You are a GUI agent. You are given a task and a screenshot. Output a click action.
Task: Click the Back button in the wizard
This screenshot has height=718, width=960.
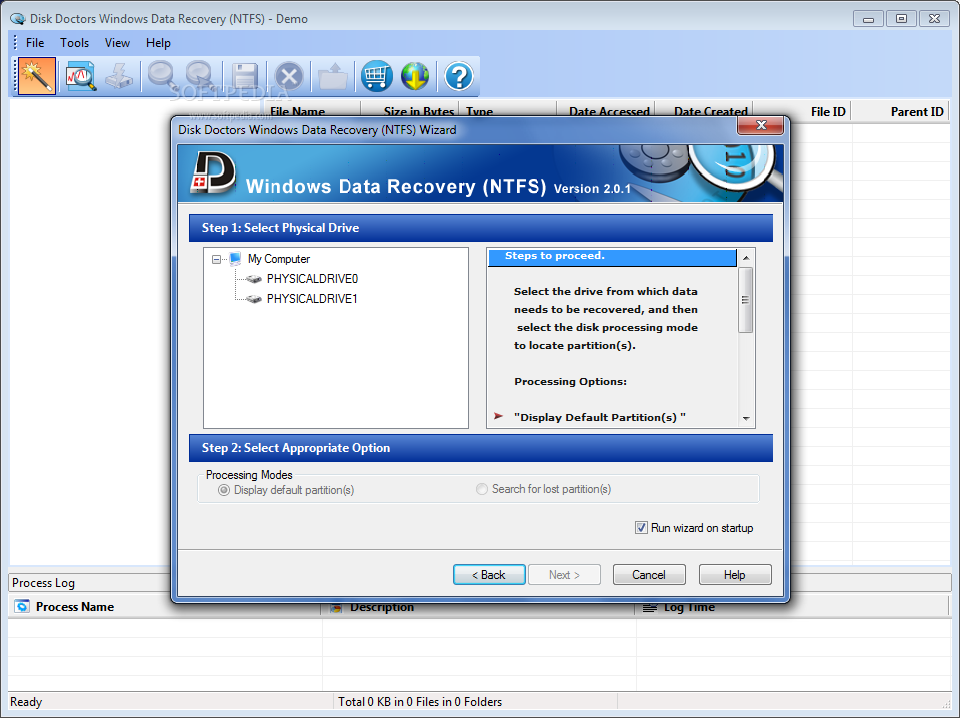[x=489, y=575]
